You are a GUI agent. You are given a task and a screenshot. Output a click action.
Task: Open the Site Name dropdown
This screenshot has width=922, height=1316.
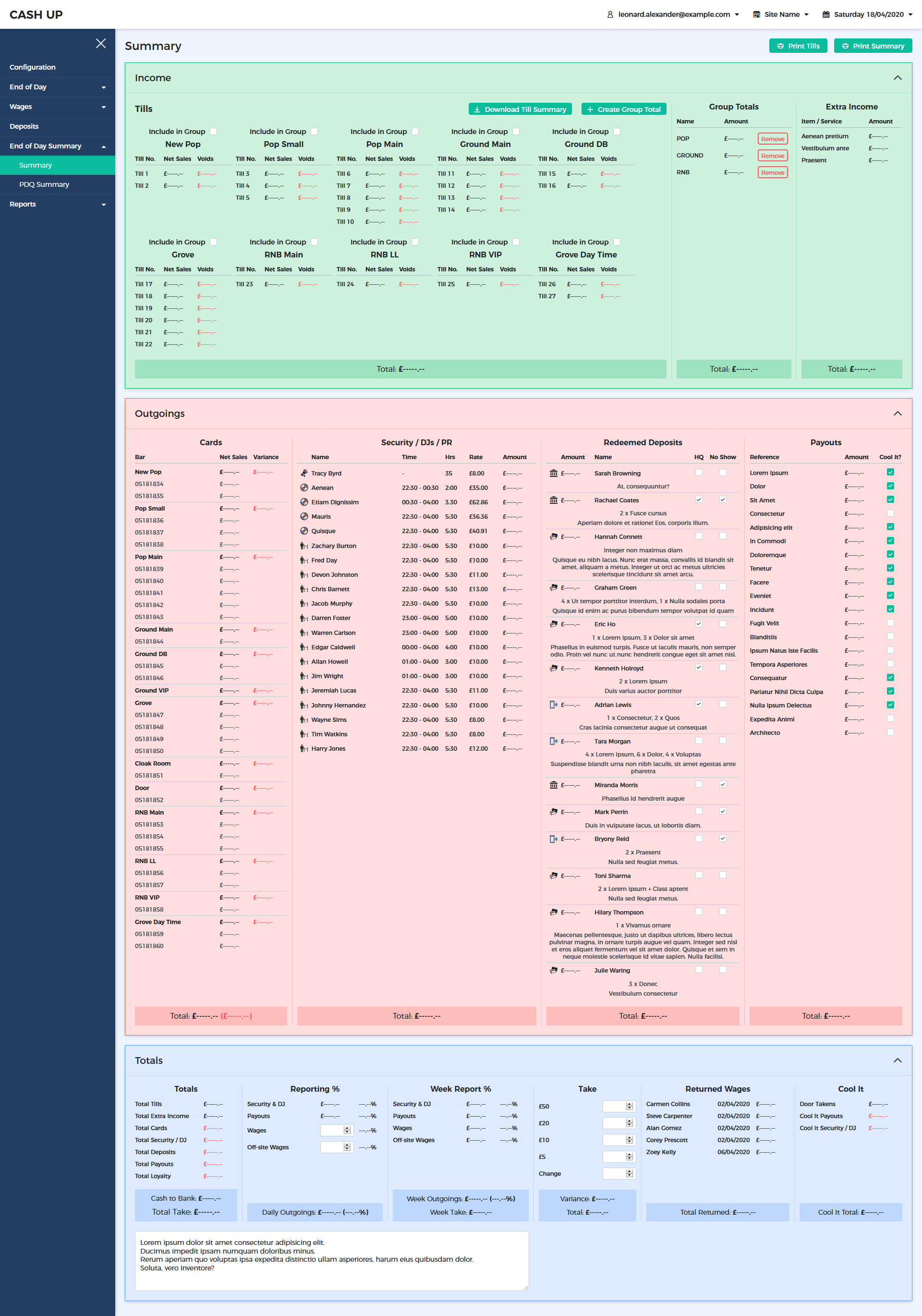click(780, 14)
